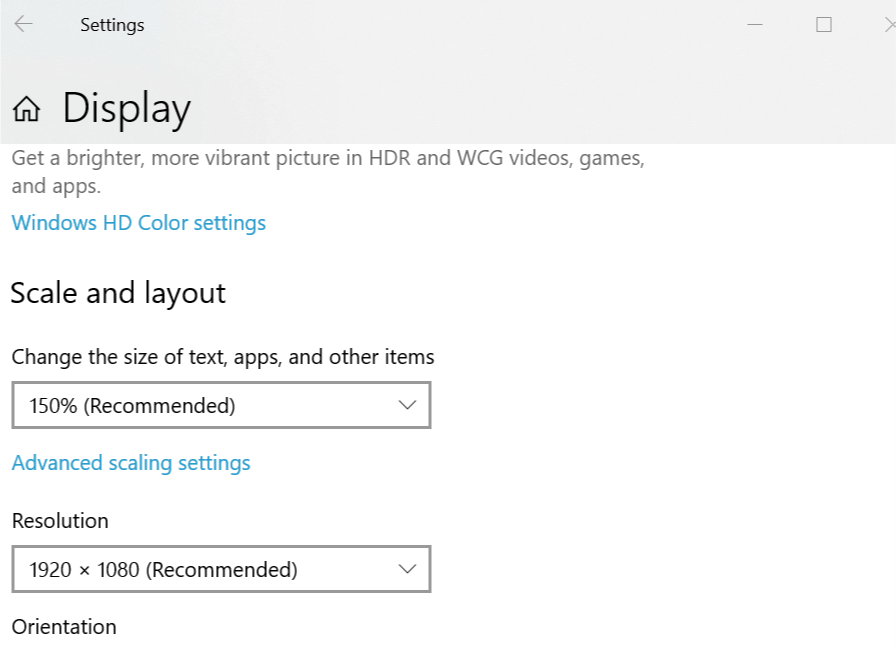Go to Settings home via house icon
This screenshot has width=896, height=648.
27,109
